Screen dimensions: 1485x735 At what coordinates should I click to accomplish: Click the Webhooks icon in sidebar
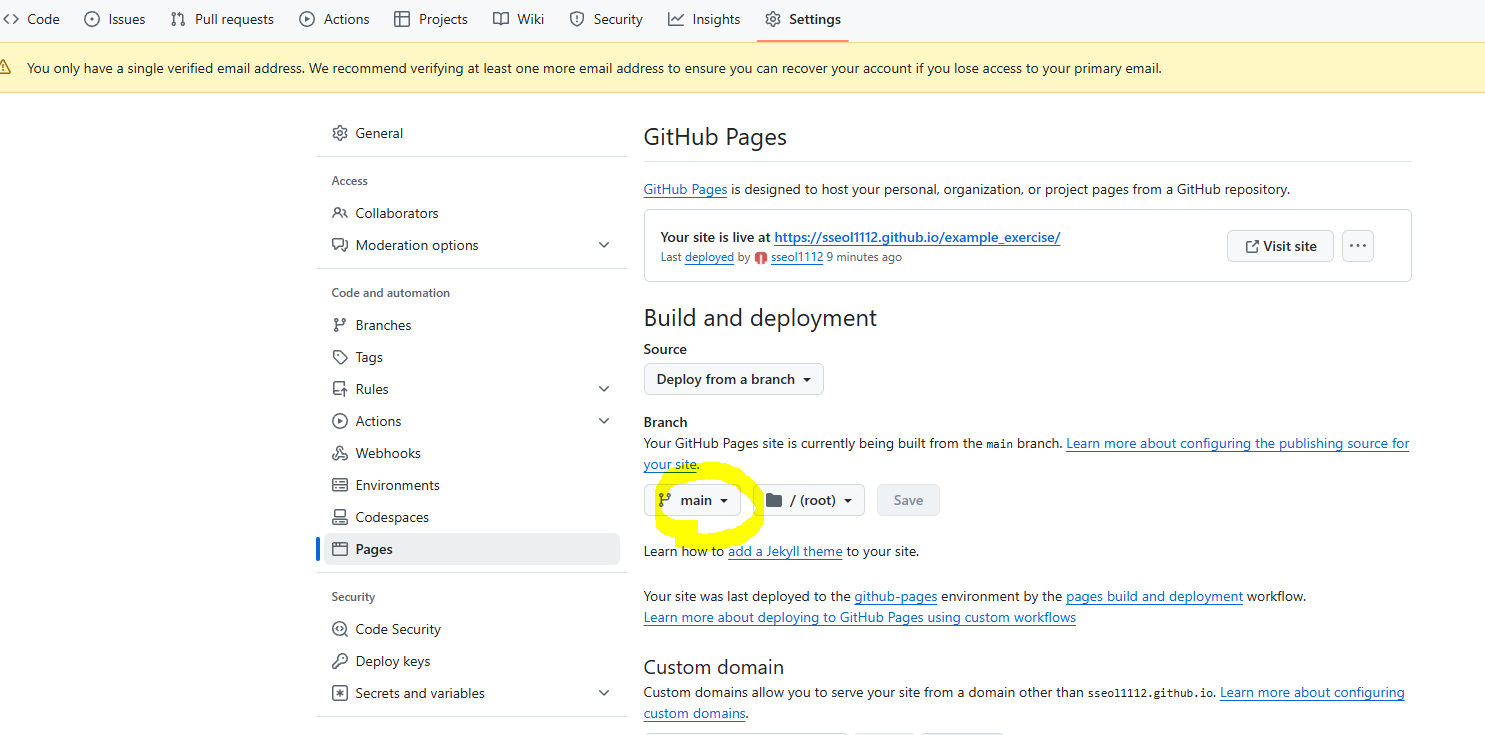340,453
